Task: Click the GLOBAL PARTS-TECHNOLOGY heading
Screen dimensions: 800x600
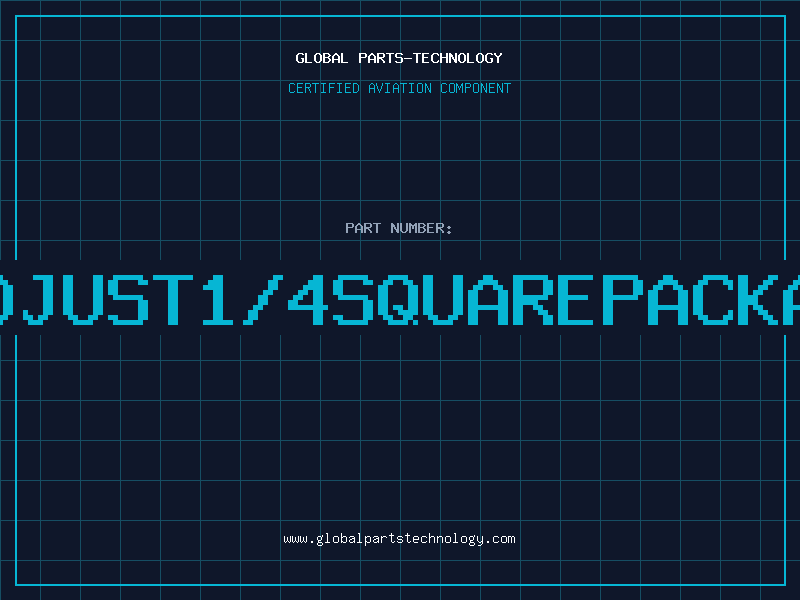Action: 399,58
